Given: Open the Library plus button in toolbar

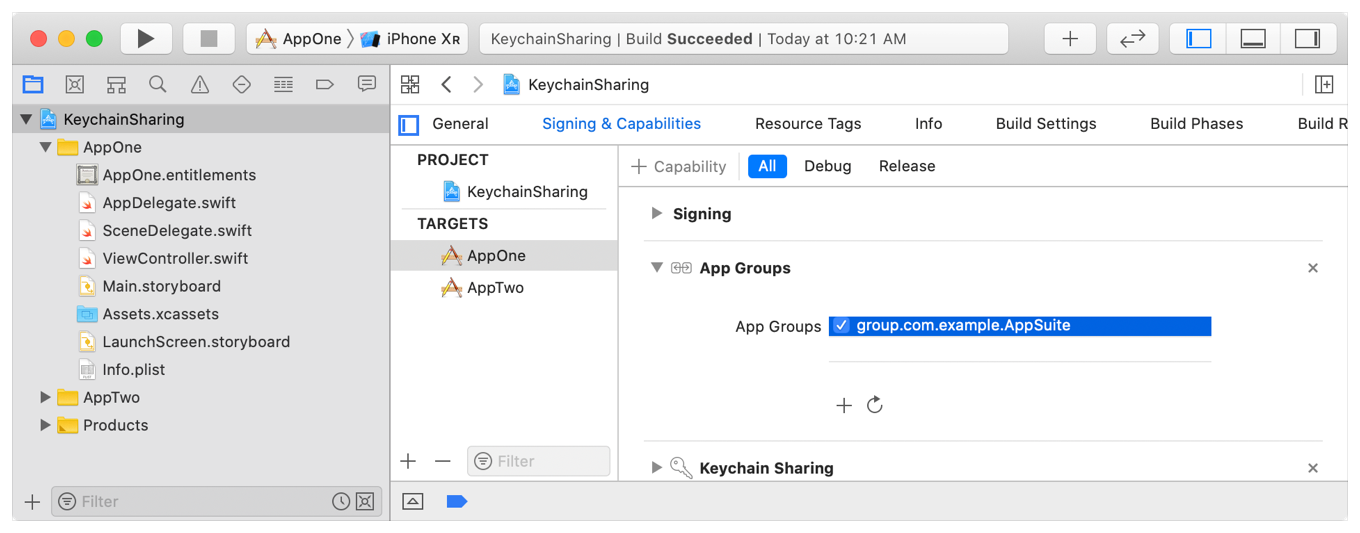Looking at the screenshot, I should click(x=1070, y=39).
